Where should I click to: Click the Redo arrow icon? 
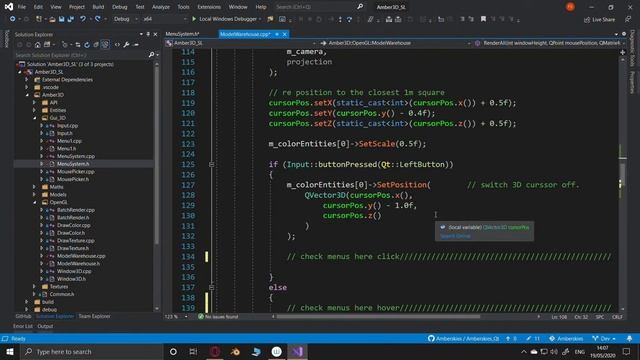click(98, 19)
